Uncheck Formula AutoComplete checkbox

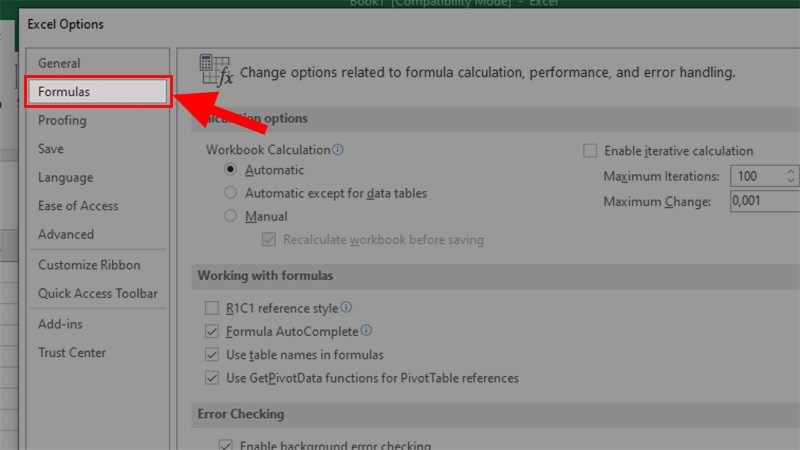(x=211, y=332)
